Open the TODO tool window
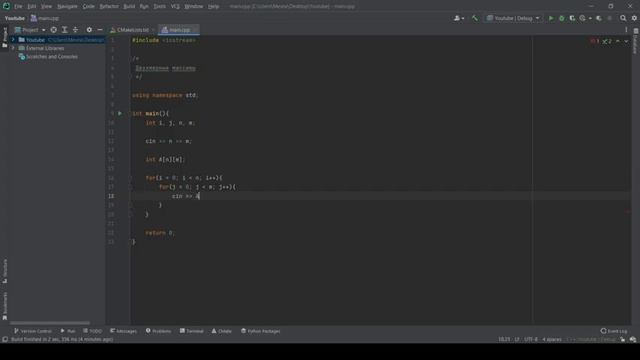 tap(93, 331)
